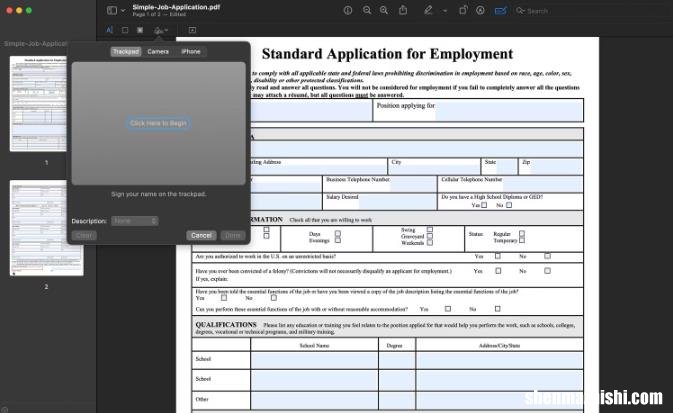The image size is (673, 413).
Task: Check the Days checkbox
Action: [x=338, y=234]
